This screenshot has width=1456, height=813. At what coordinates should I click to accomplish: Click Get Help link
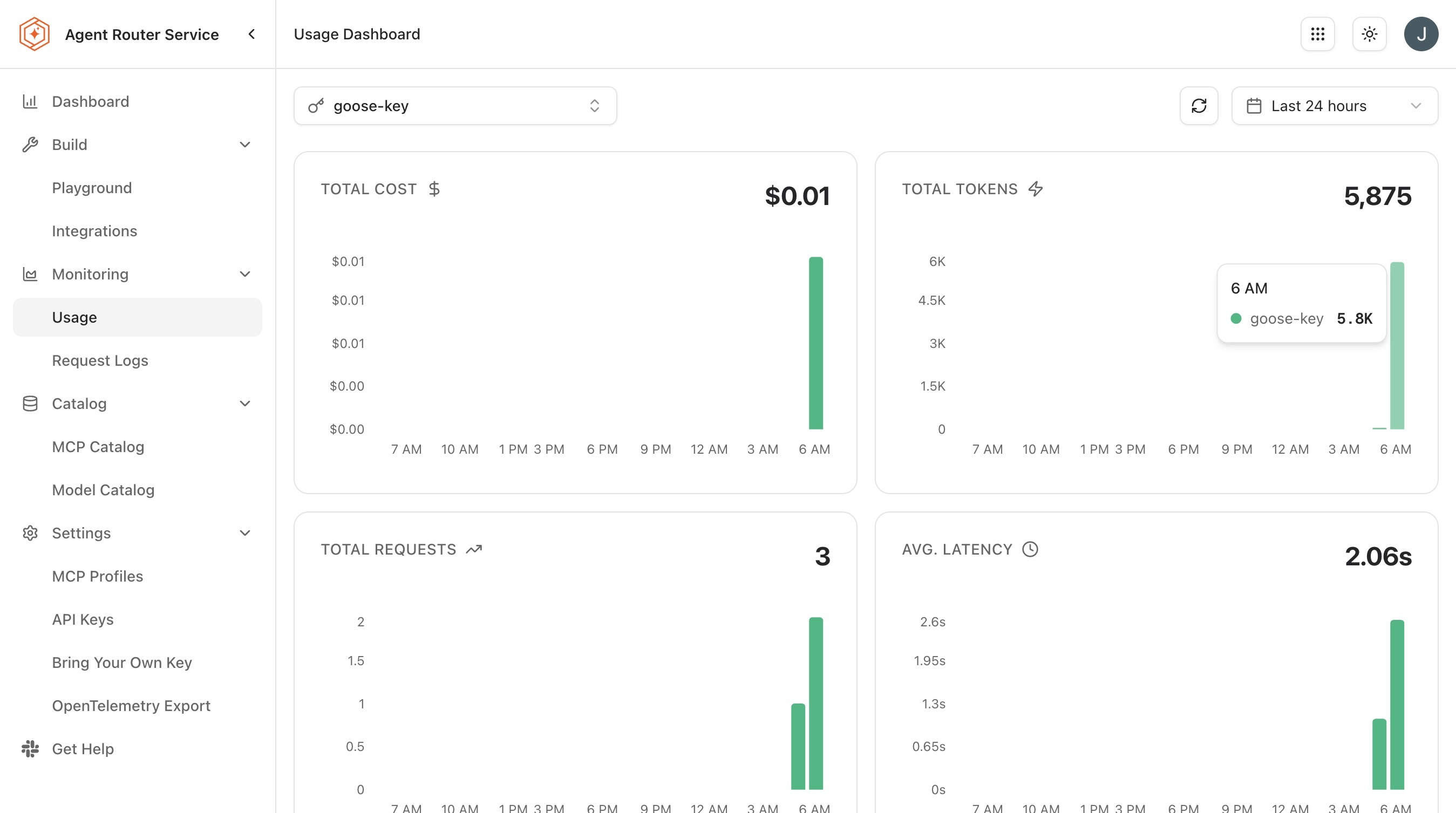tap(138, 749)
